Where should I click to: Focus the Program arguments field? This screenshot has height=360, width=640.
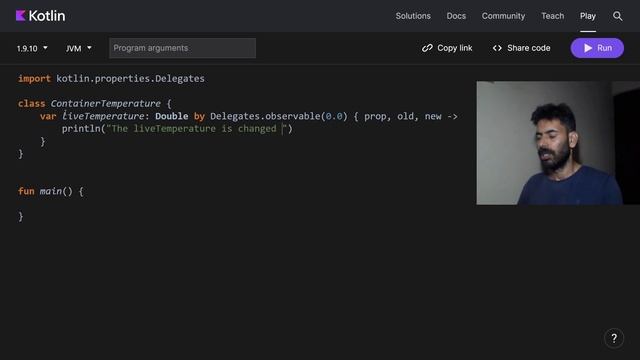[x=182, y=48]
